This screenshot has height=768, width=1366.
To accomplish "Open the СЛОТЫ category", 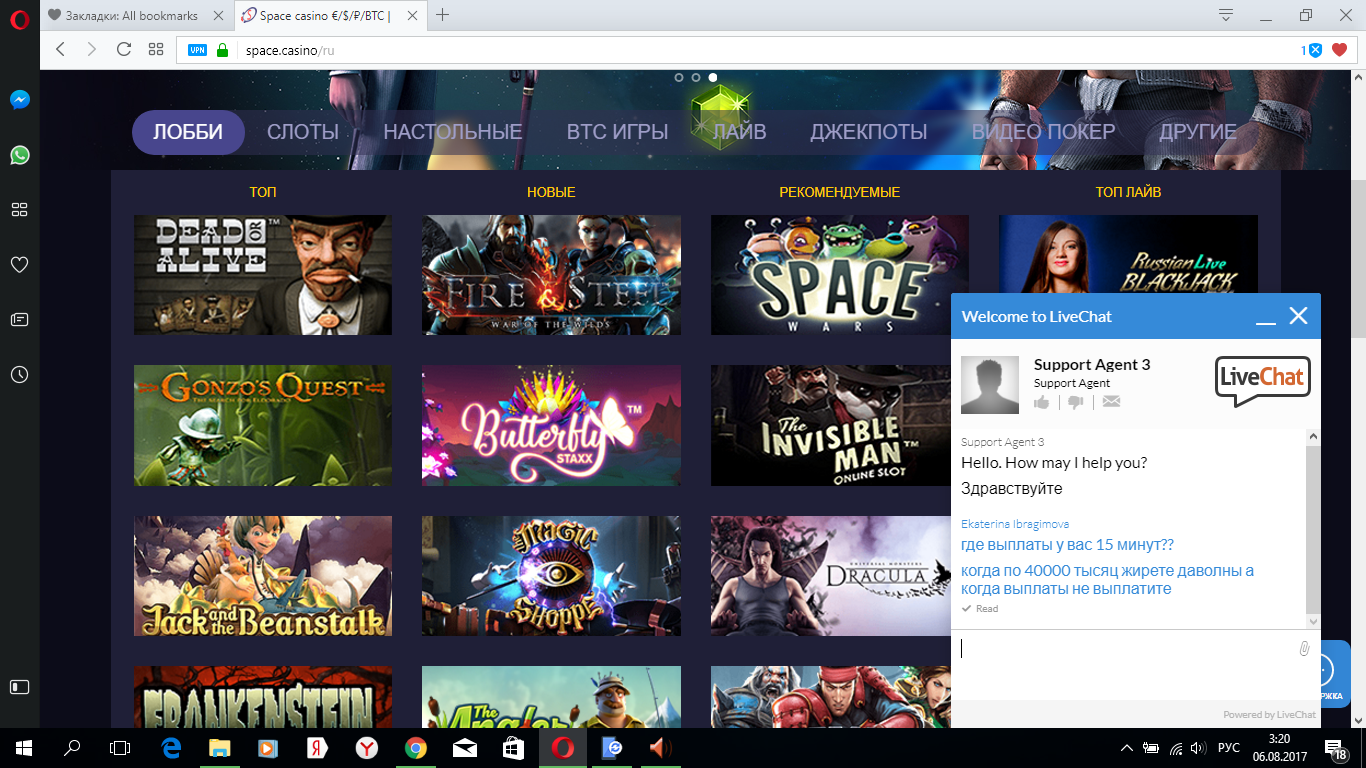I will (x=303, y=132).
